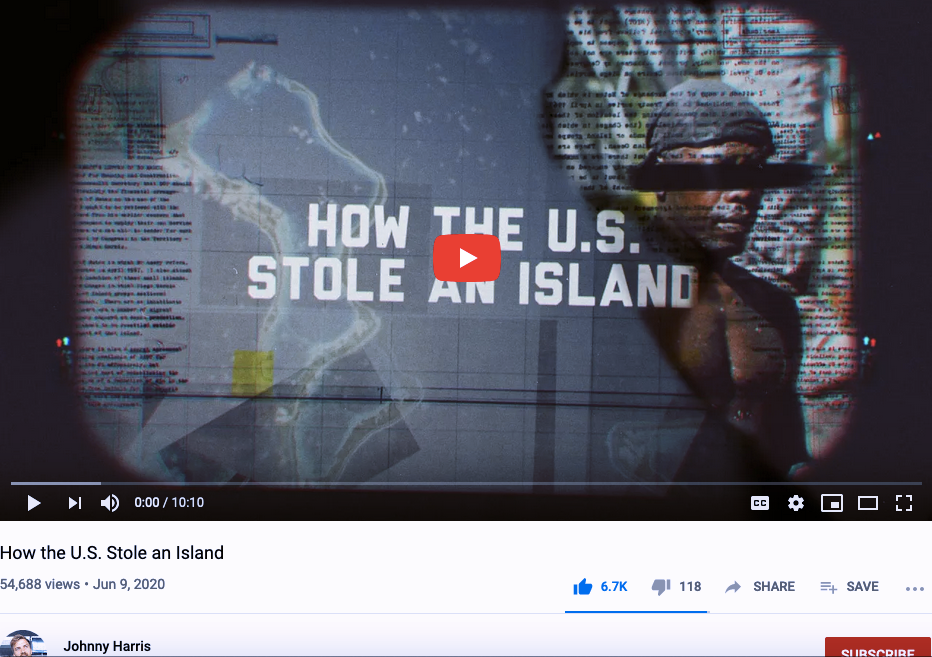This screenshot has width=932, height=657.
Task: Skip to the next video
Action: click(74, 503)
